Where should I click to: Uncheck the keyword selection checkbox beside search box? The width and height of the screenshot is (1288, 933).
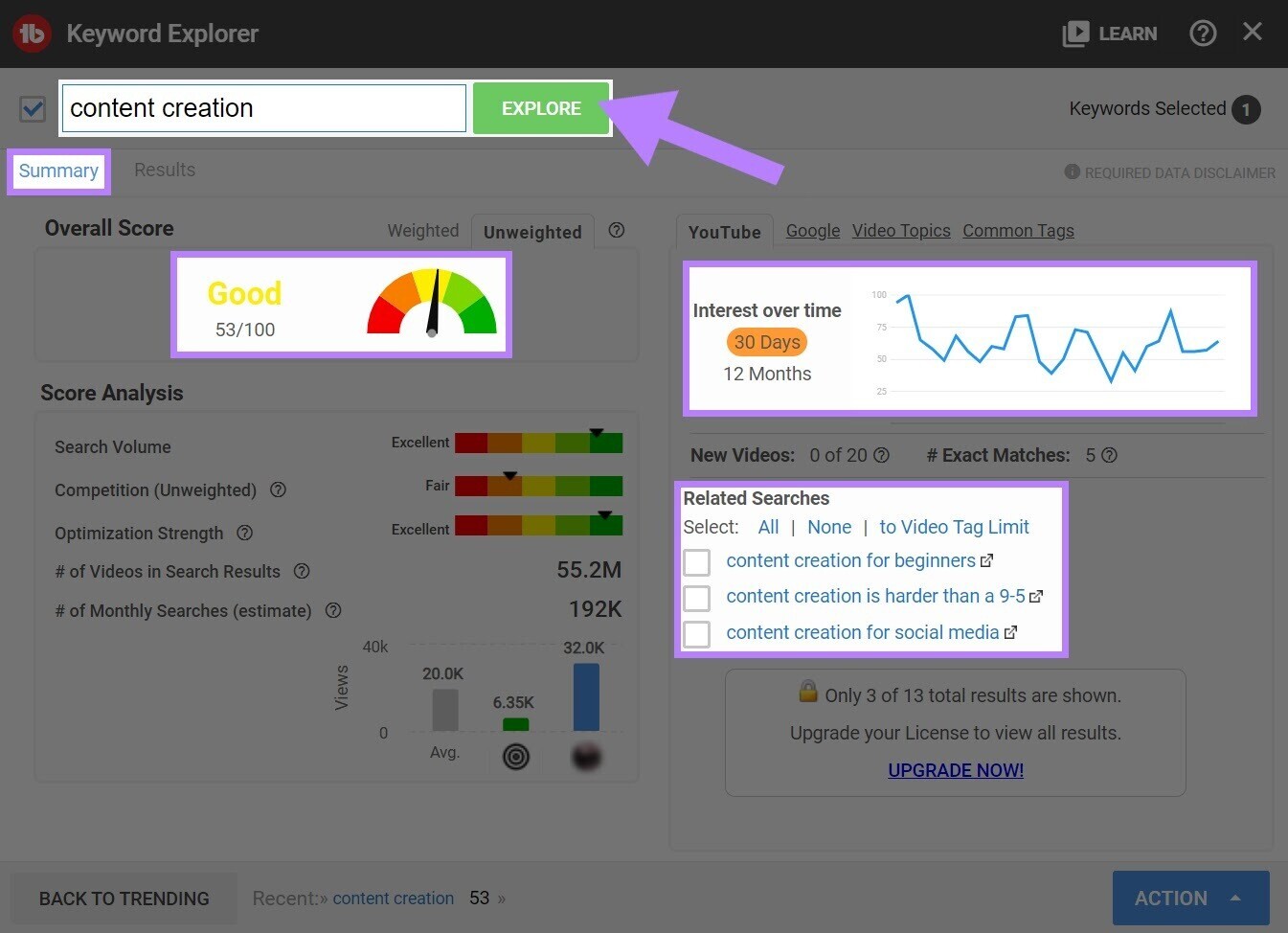tap(33, 108)
